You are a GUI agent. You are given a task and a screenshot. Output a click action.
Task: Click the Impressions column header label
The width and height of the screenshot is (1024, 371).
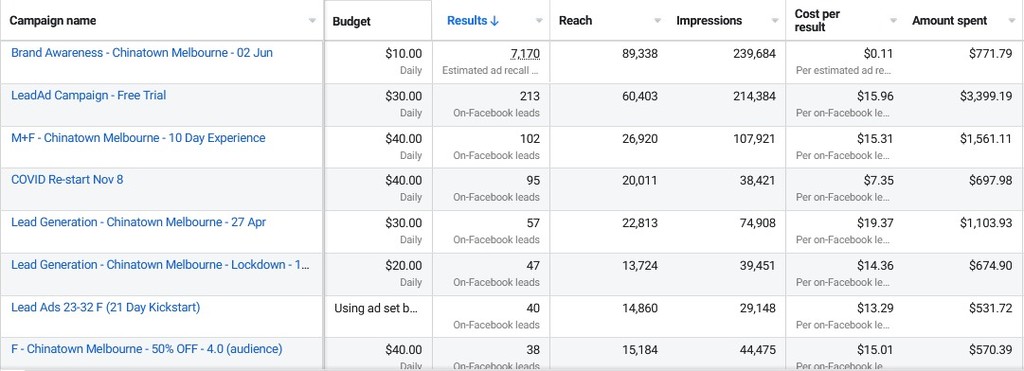click(709, 21)
